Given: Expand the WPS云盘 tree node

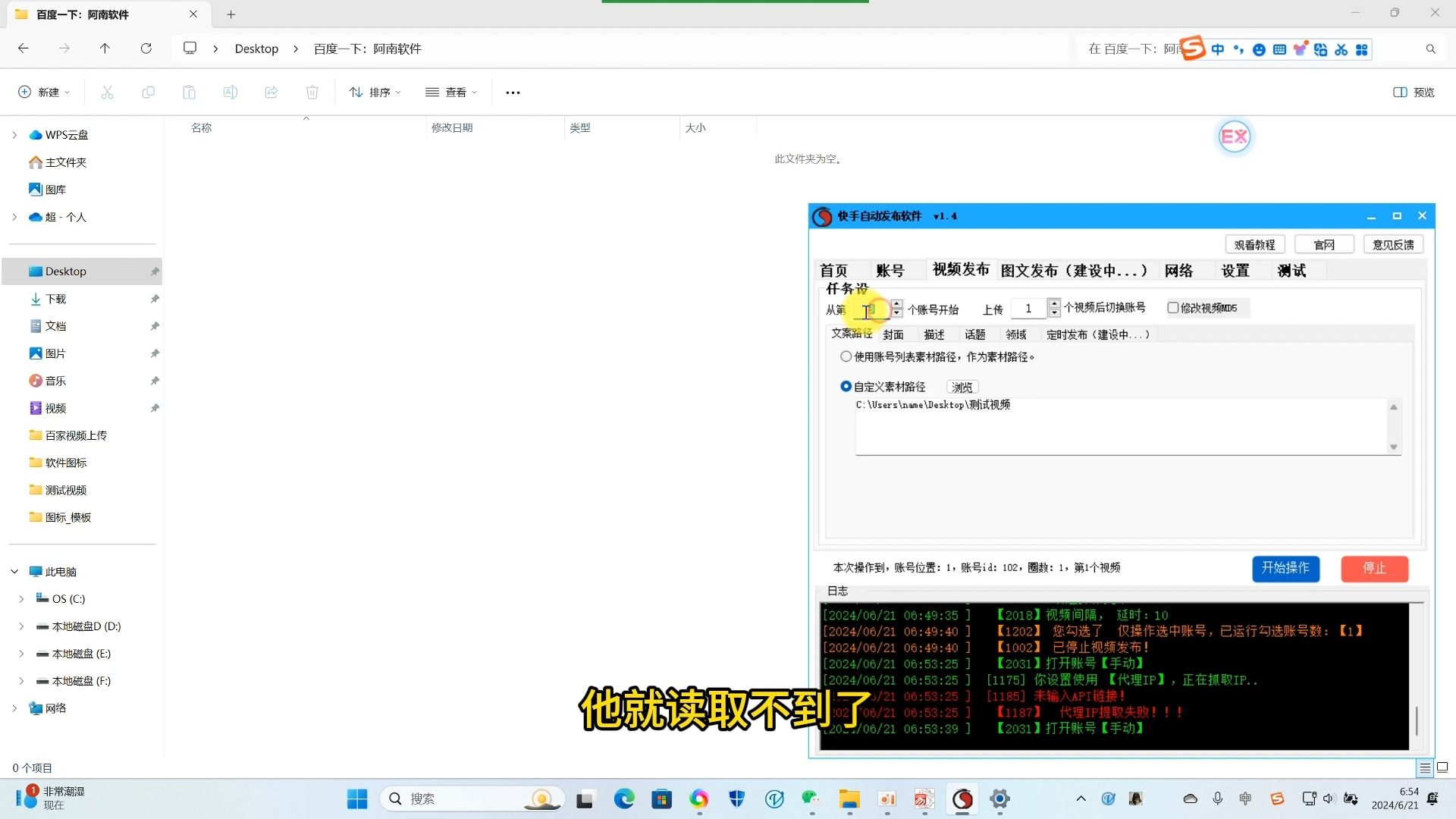Looking at the screenshot, I should click(x=14, y=135).
